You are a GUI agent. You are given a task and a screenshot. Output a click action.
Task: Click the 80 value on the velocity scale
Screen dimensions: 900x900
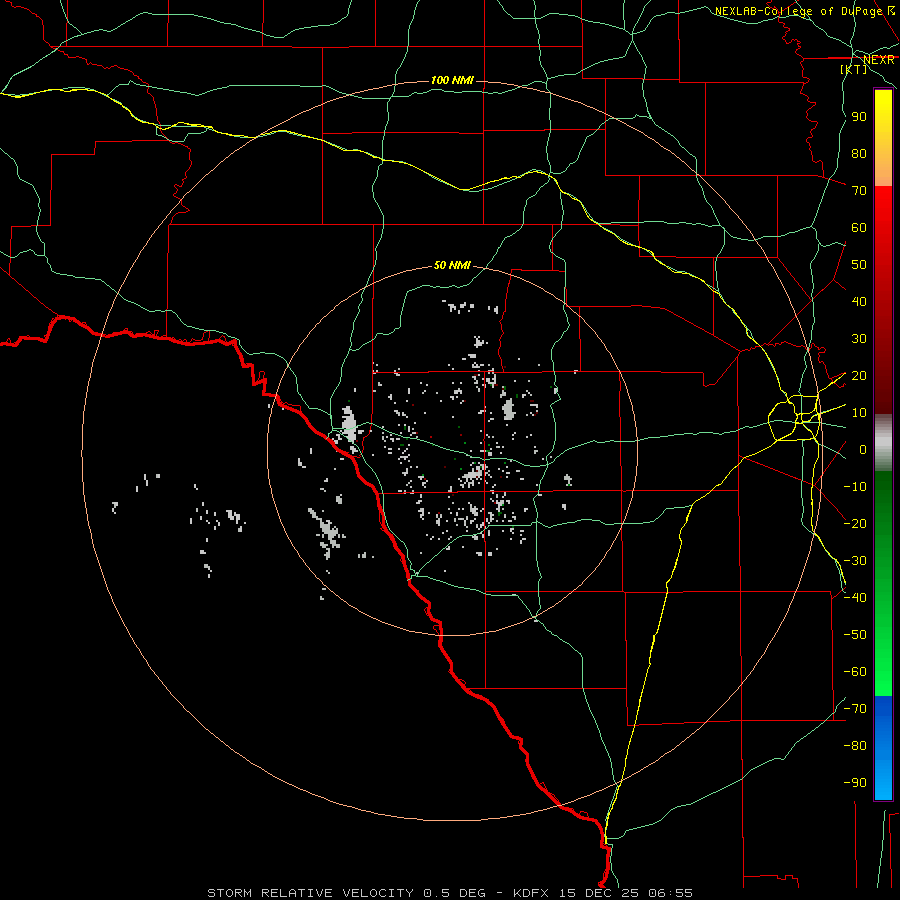tap(859, 154)
